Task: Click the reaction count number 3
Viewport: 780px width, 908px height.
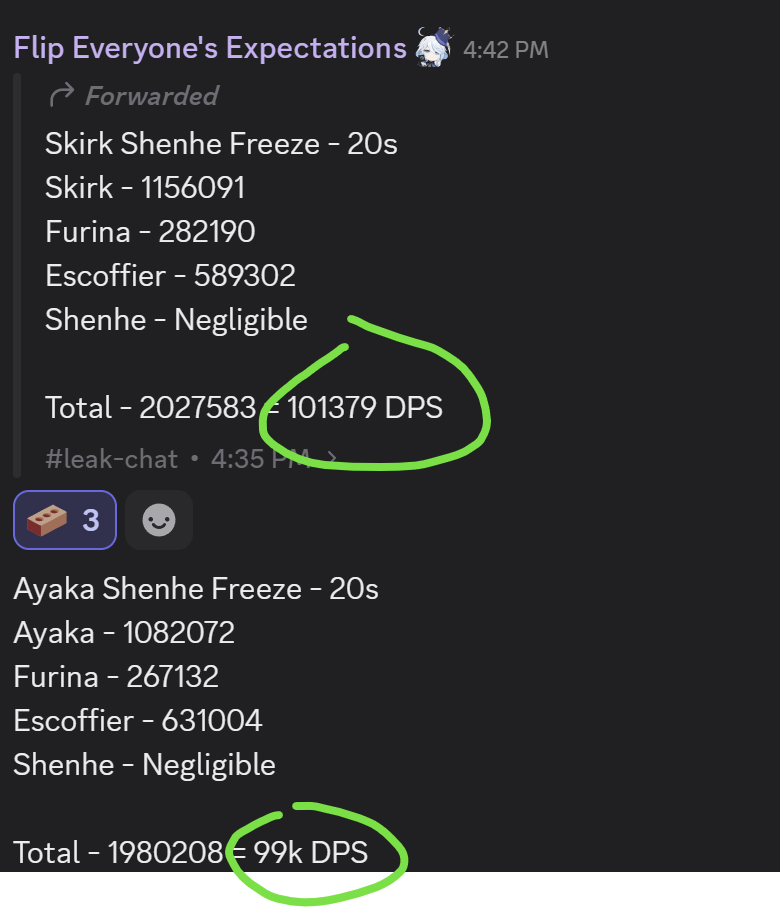Action: coord(91,520)
